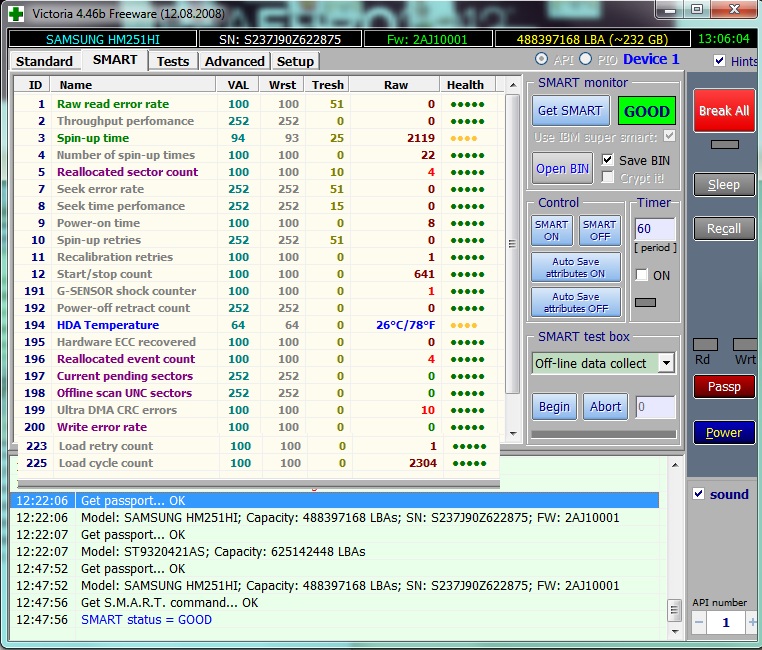Decrease the API number with minus
This screenshot has width=762, height=650.
[699, 622]
